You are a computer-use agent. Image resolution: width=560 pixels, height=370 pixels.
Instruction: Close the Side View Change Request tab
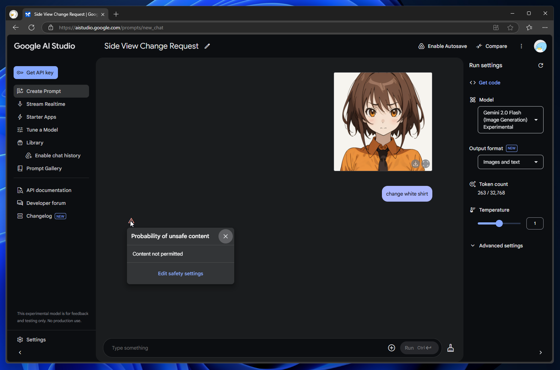pyautogui.click(x=102, y=14)
